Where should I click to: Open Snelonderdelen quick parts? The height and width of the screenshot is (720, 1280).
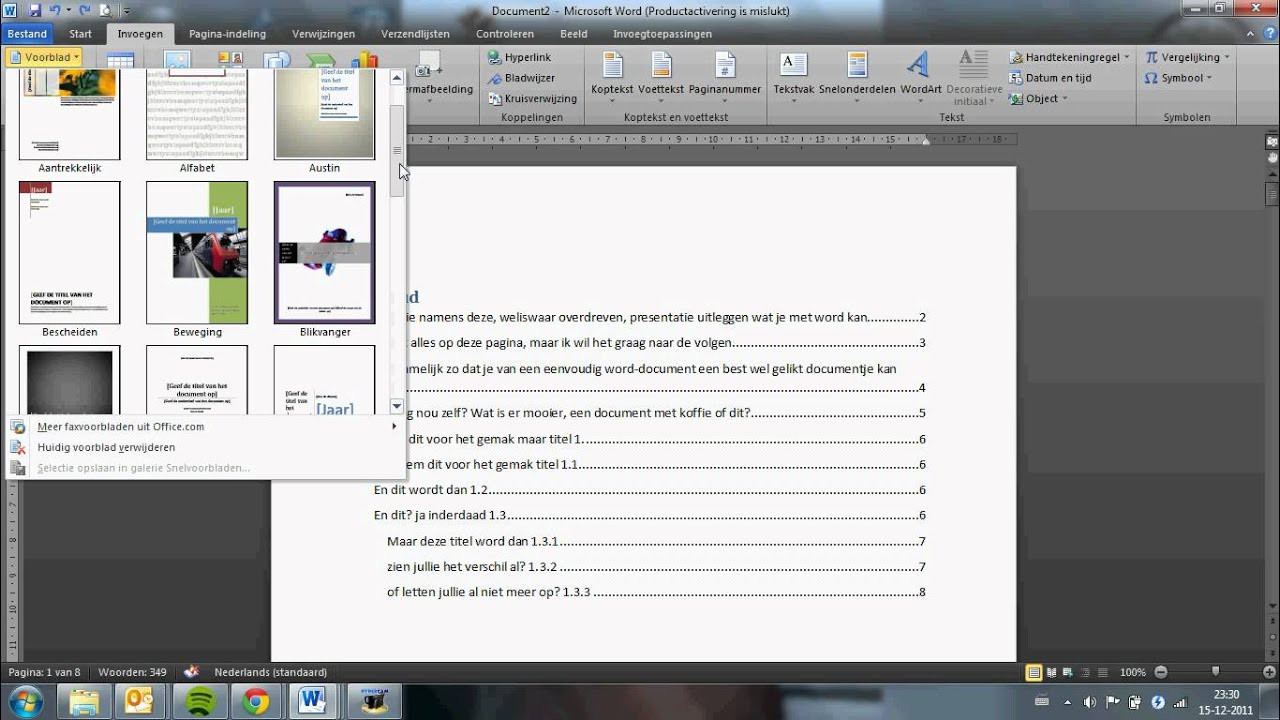(857, 77)
